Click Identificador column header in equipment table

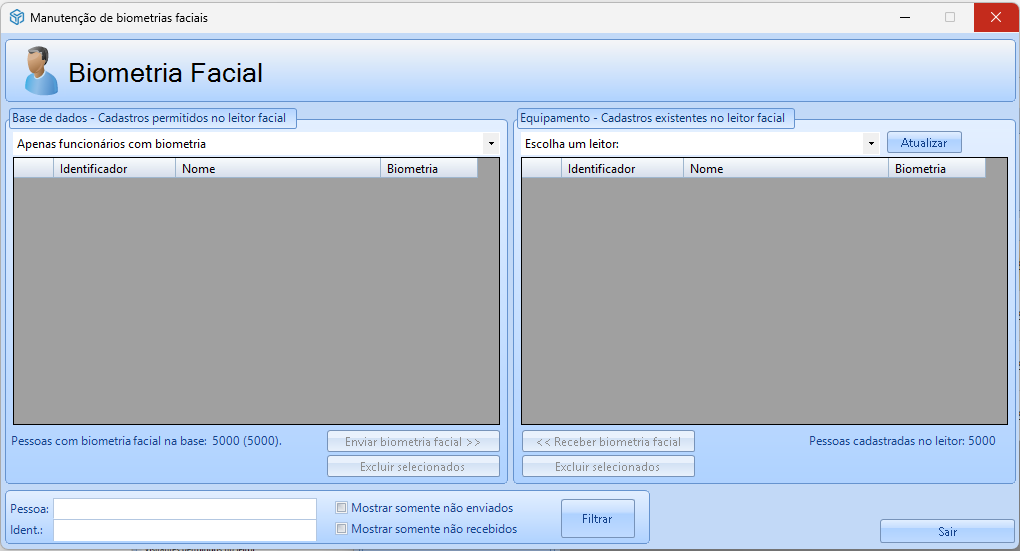pos(622,169)
